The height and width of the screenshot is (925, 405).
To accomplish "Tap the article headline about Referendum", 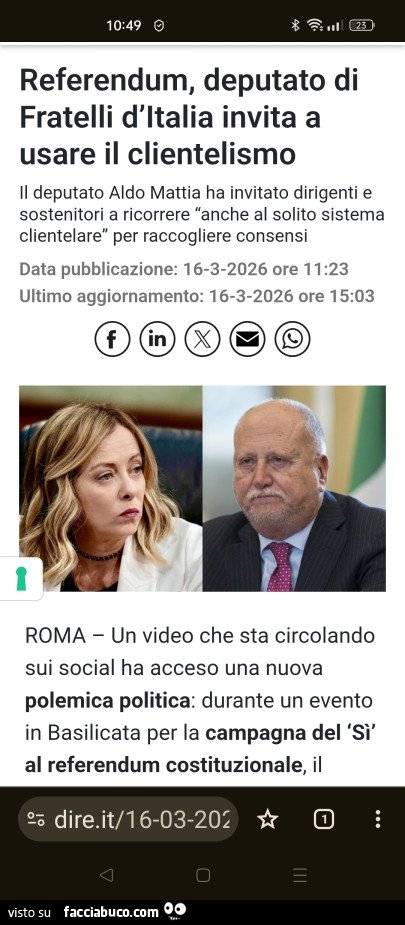I will (189, 117).
